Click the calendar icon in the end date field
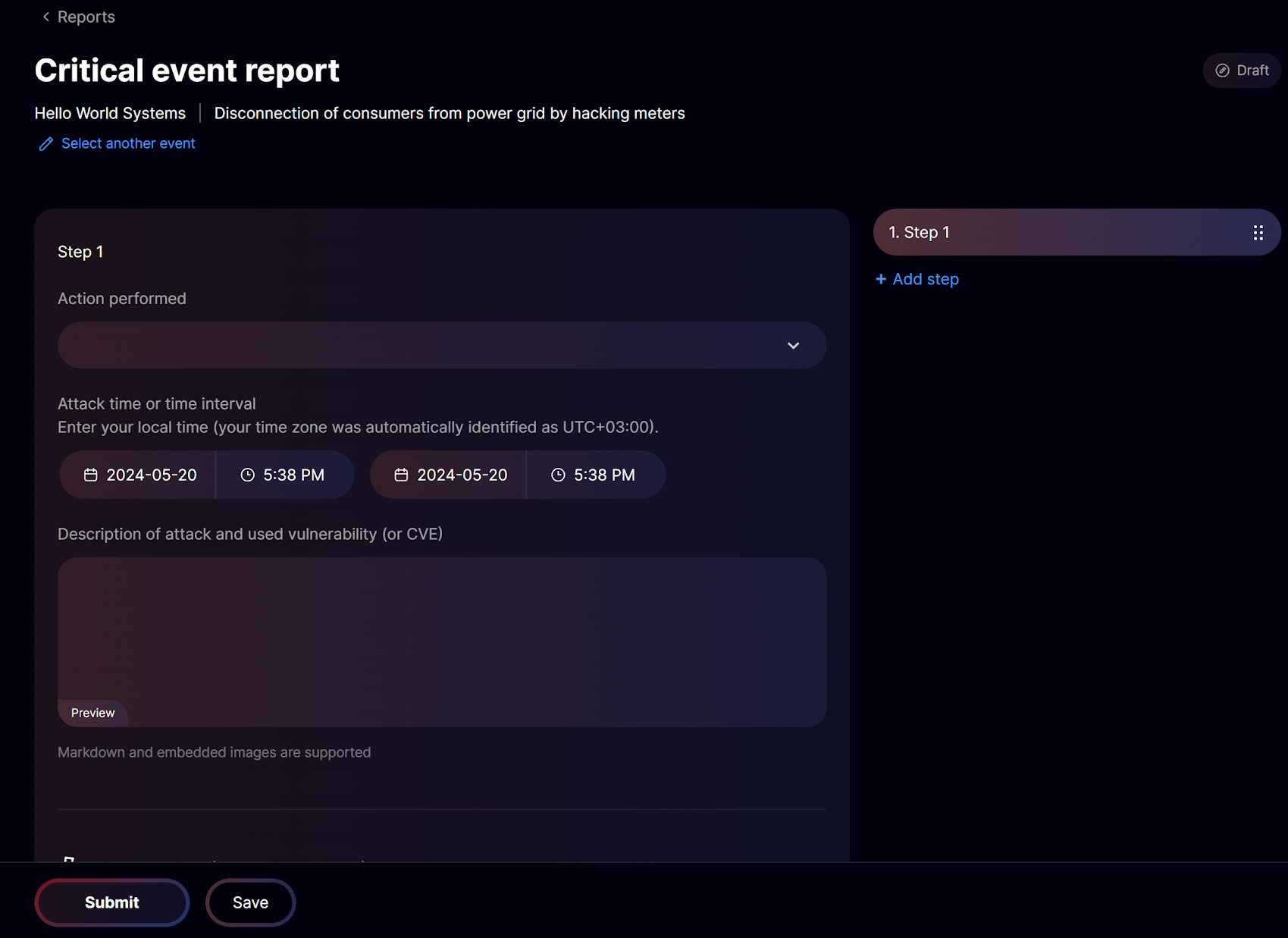The height and width of the screenshot is (938, 1288). click(401, 475)
